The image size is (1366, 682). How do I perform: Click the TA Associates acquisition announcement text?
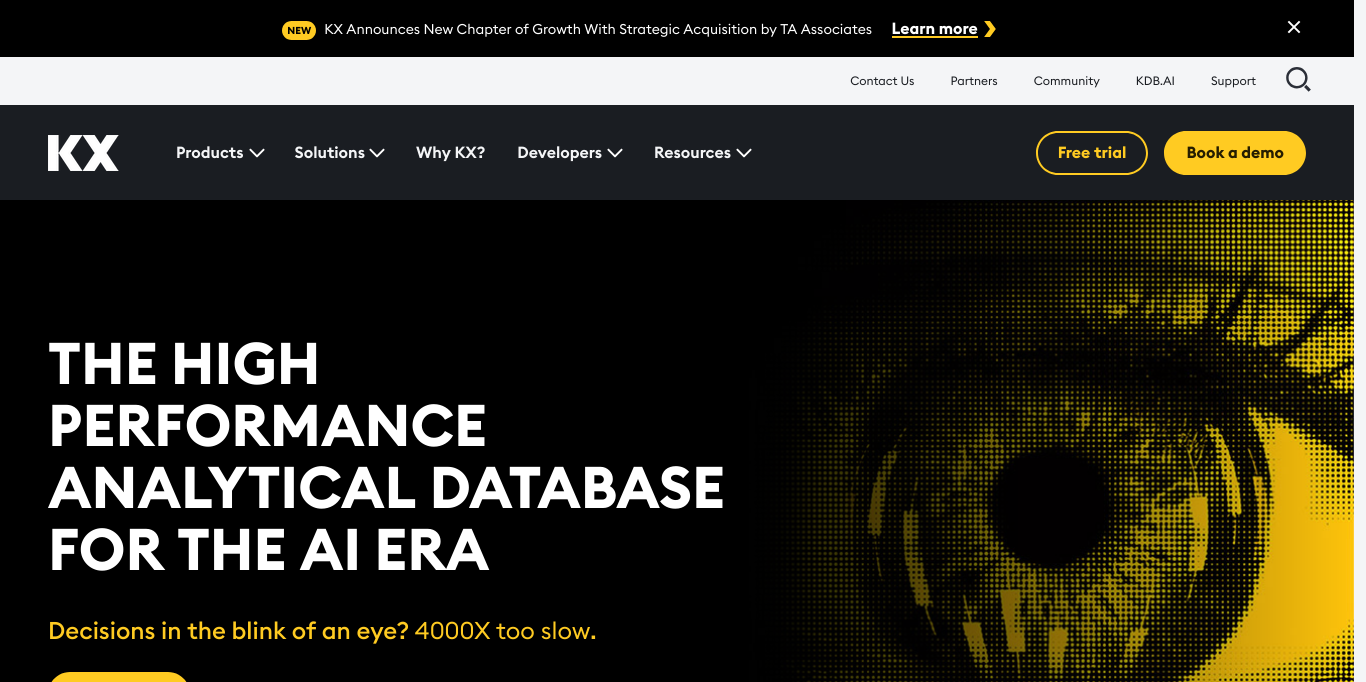(598, 29)
